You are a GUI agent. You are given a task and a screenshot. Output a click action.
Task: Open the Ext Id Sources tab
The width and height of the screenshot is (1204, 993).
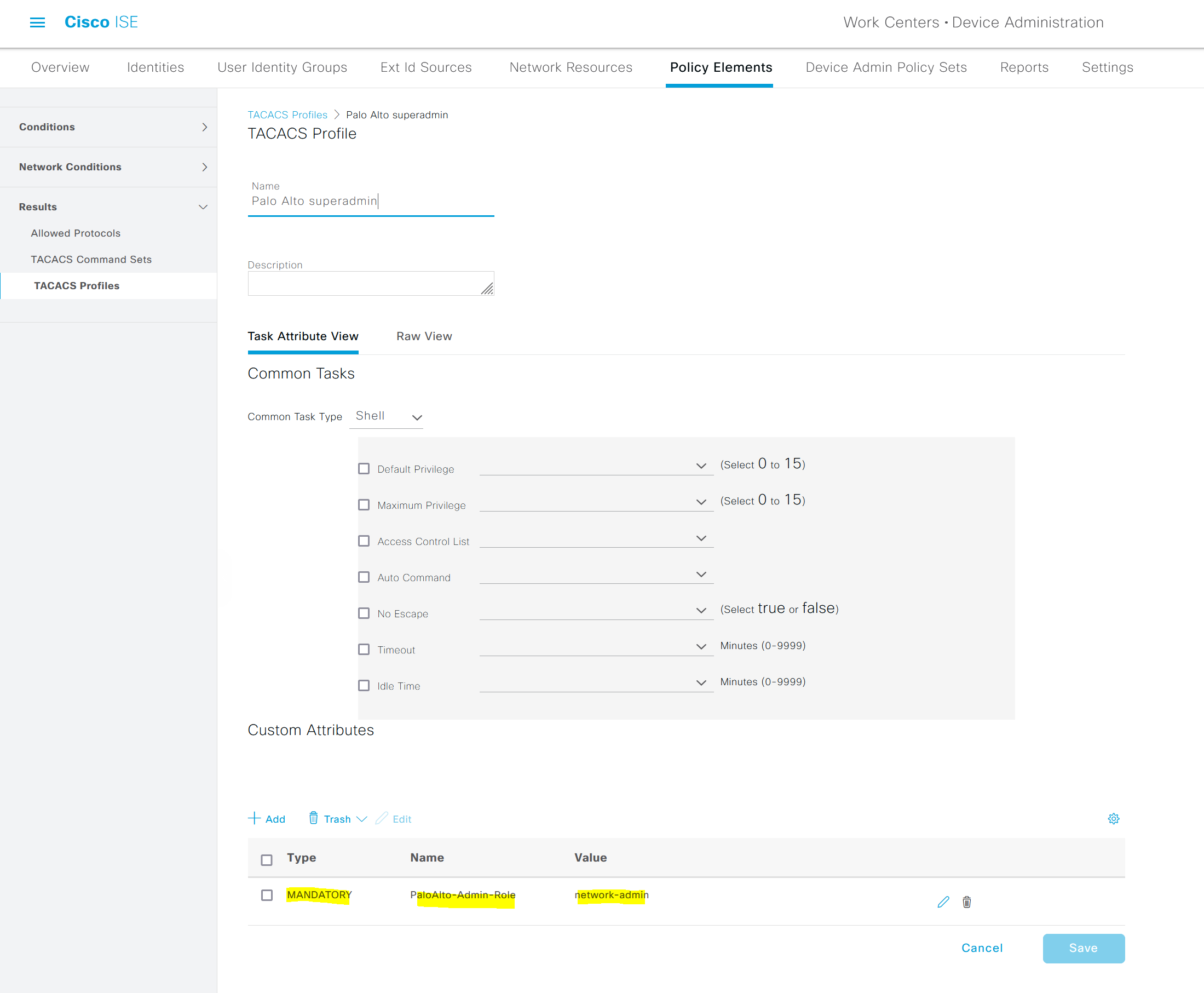426,67
